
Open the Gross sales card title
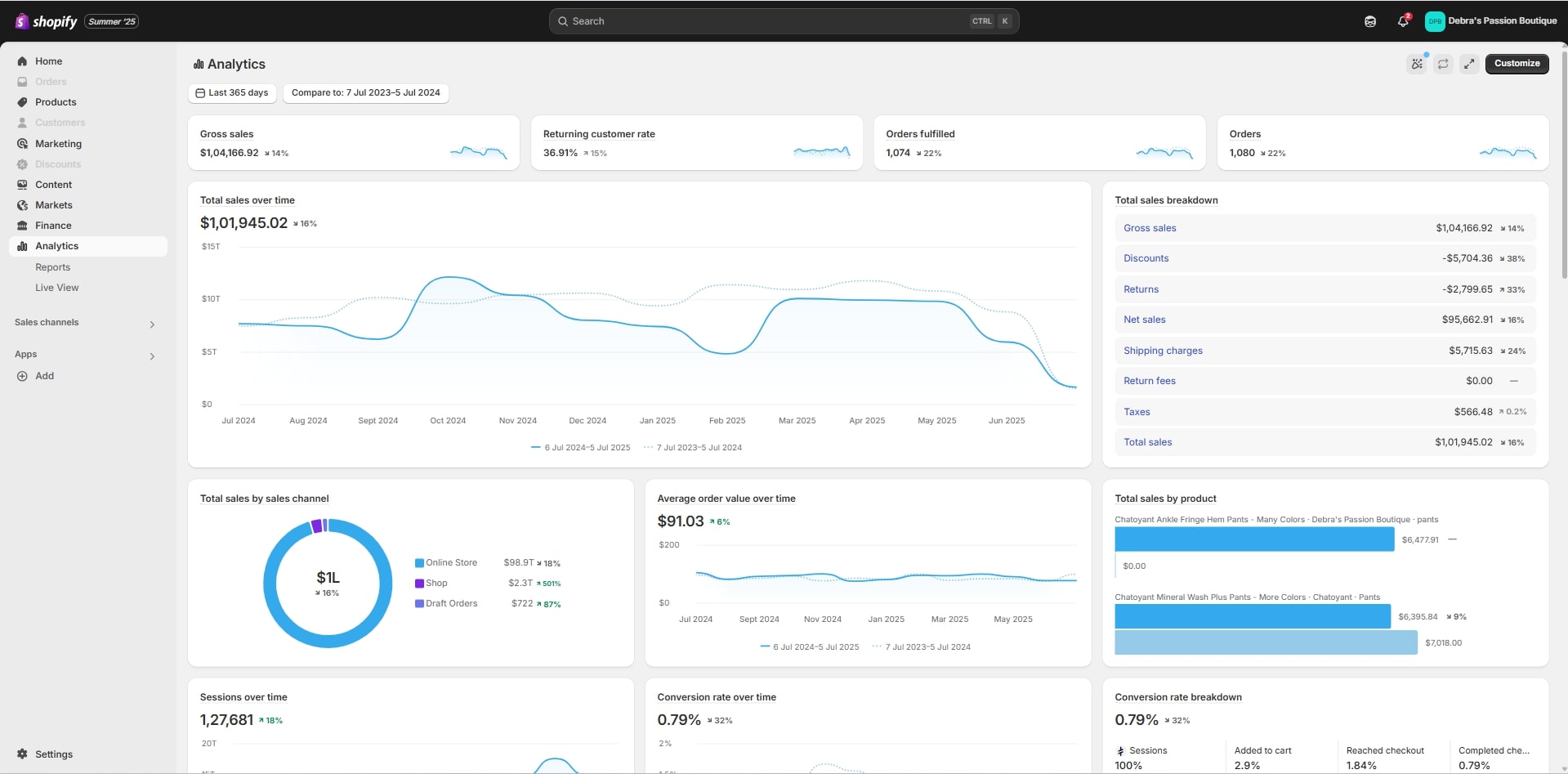click(226, 134)
